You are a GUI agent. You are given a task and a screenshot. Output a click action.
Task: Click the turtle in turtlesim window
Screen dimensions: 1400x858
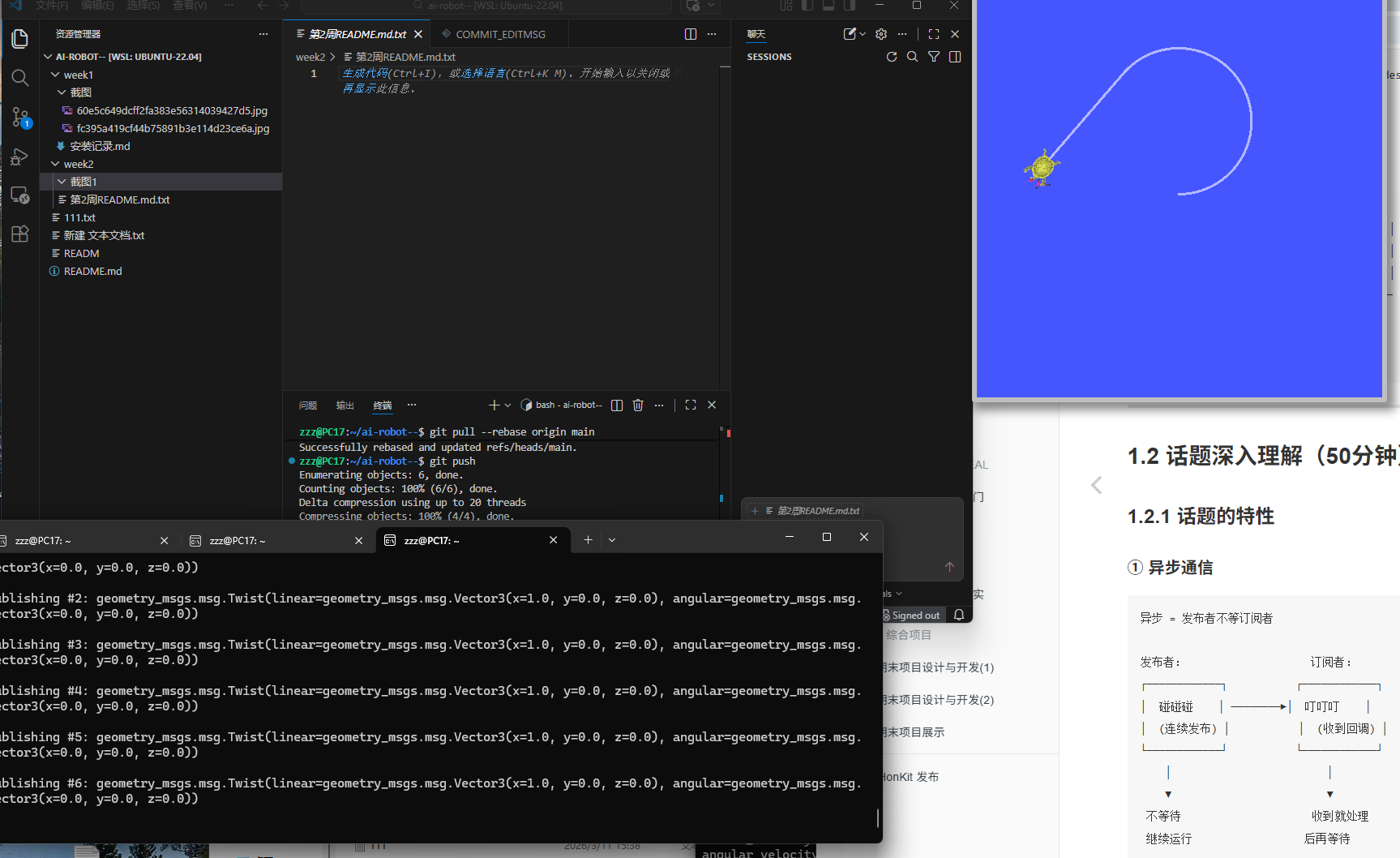(1042, 168)
